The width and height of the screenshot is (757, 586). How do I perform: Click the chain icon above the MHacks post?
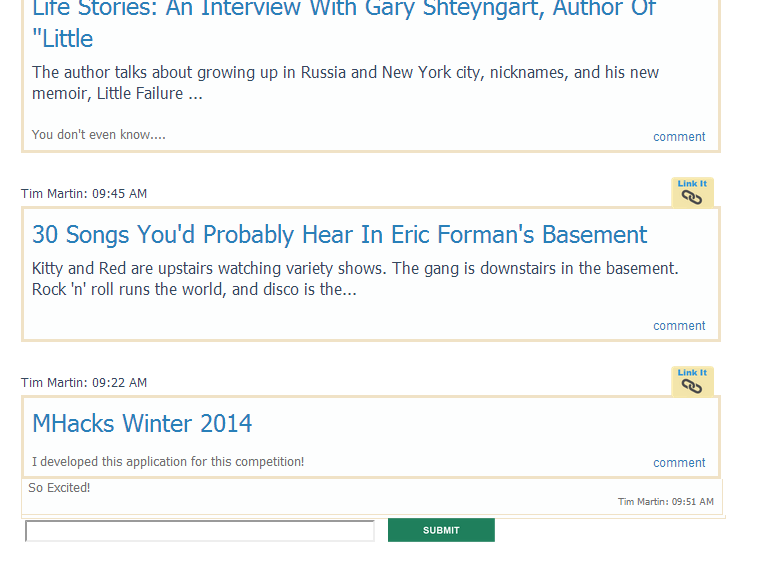pyautogui.click(x=692, y=386)
